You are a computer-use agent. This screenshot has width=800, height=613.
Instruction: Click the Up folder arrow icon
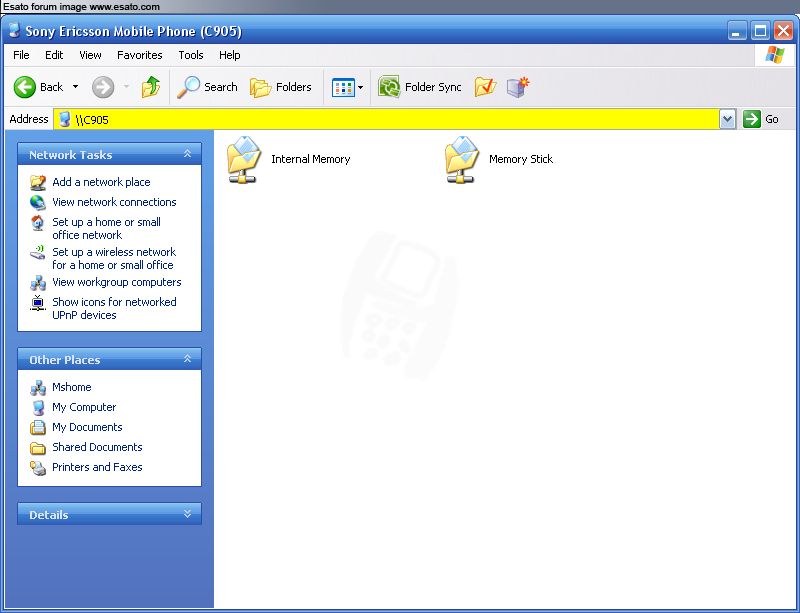[x=151, y=87]
